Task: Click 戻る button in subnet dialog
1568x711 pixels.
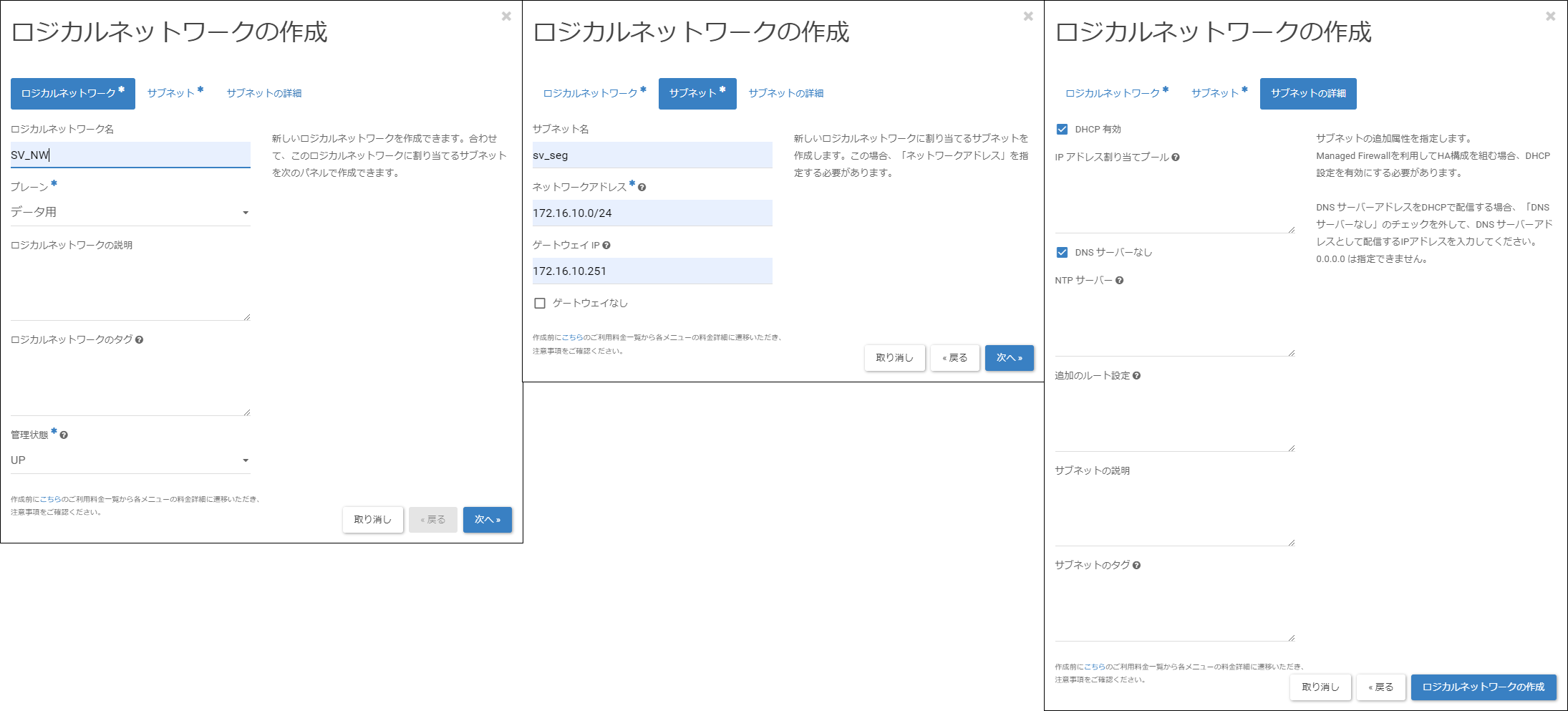Action: tap(955, 358)
